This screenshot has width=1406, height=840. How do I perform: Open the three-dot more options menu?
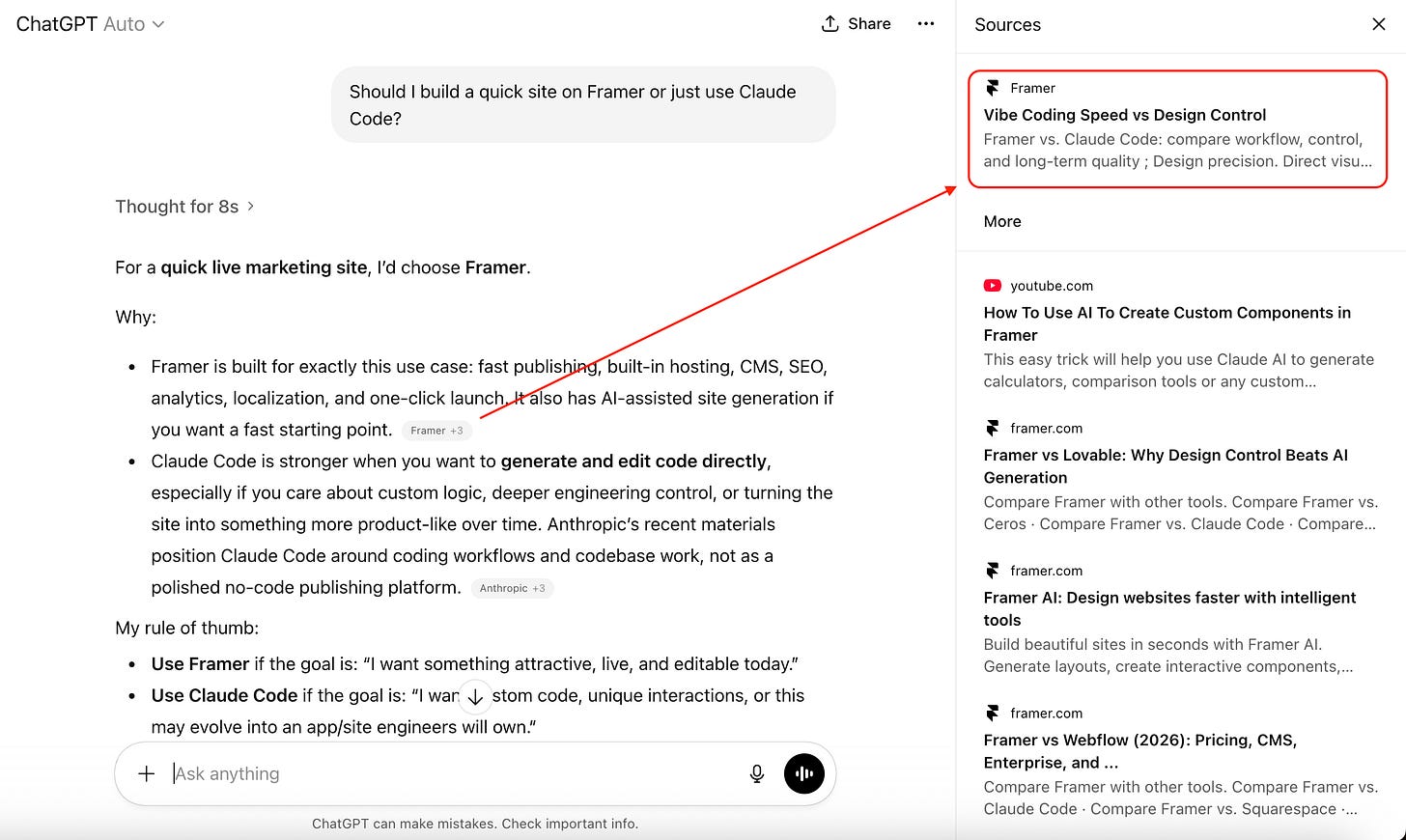[x=926, y=24]
